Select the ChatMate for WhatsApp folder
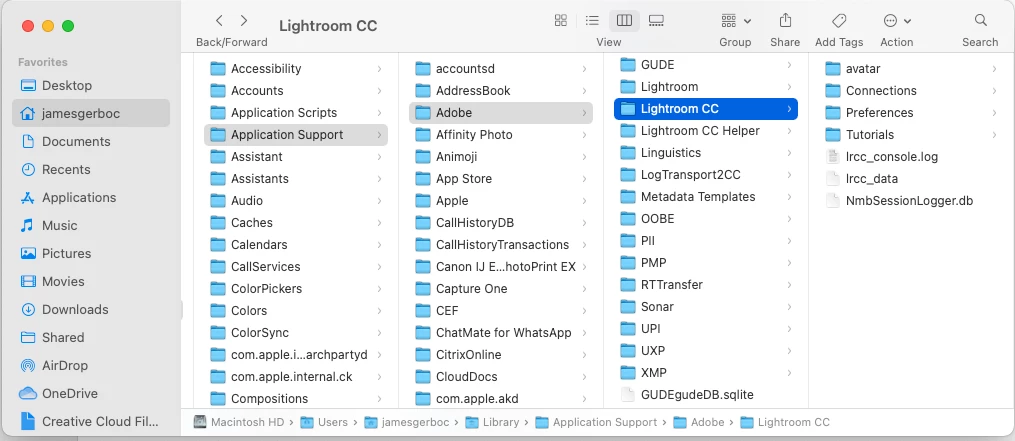Screen dimensions: 1015x441 [x=501, y=333]
